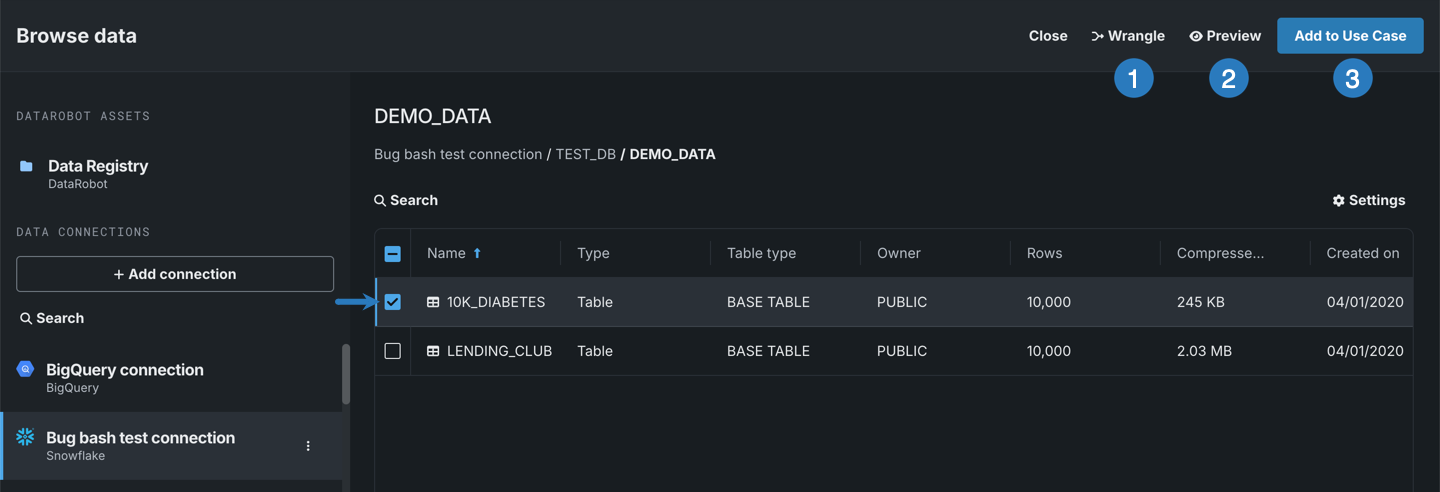Viewport: 1440px width, 492px height.
Task: Go to TEST_DB in the breadcrumb
Action: [585, 154]
